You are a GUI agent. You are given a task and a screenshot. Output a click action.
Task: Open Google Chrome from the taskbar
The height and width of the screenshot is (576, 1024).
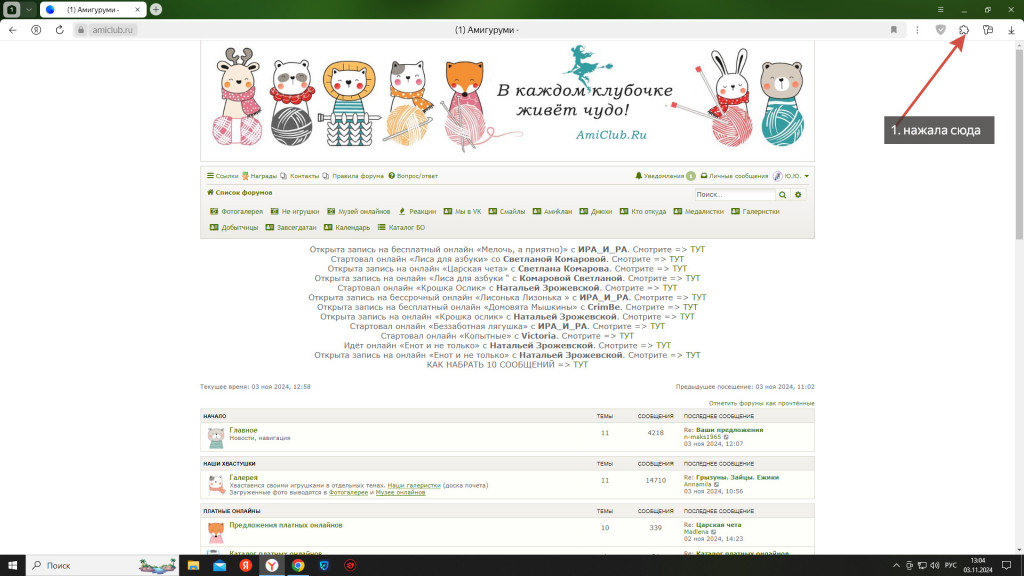point(297,565)
